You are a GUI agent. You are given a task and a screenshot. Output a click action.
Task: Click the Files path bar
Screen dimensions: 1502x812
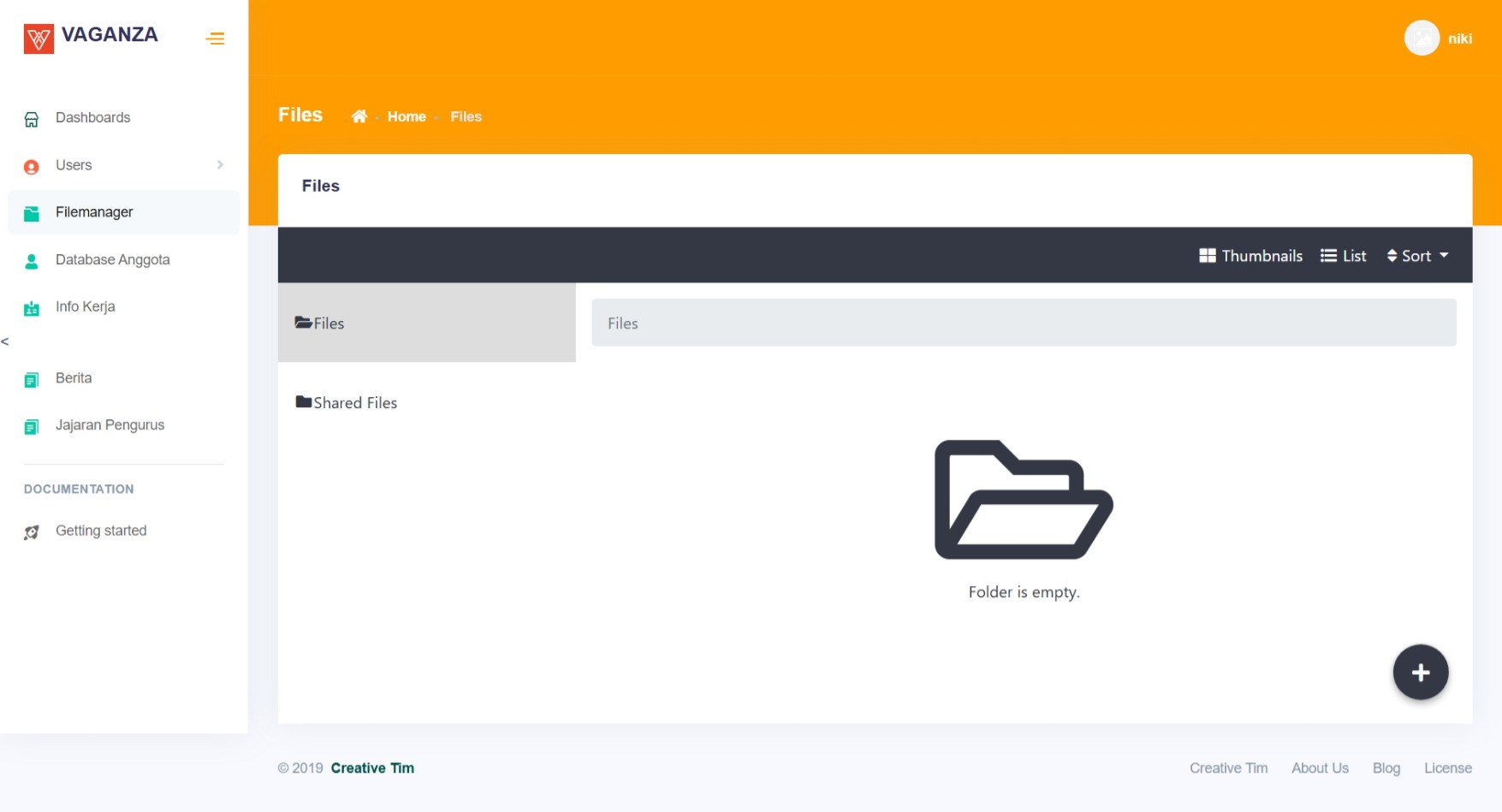tap(1023, 323)
